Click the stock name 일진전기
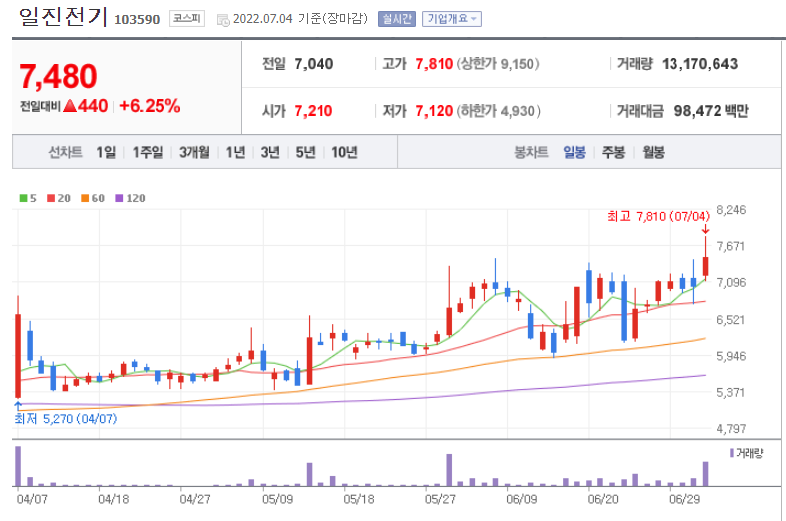 point(63,17)
